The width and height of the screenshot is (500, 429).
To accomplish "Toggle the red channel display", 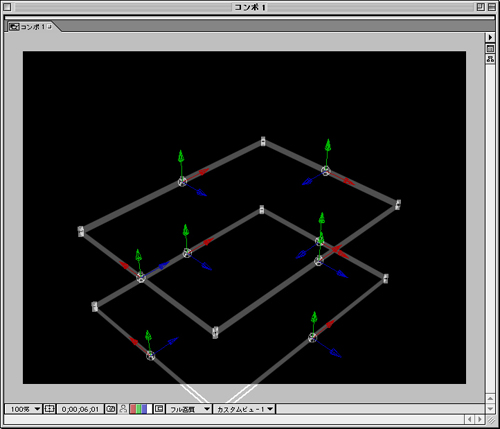I will coord(132,409).
